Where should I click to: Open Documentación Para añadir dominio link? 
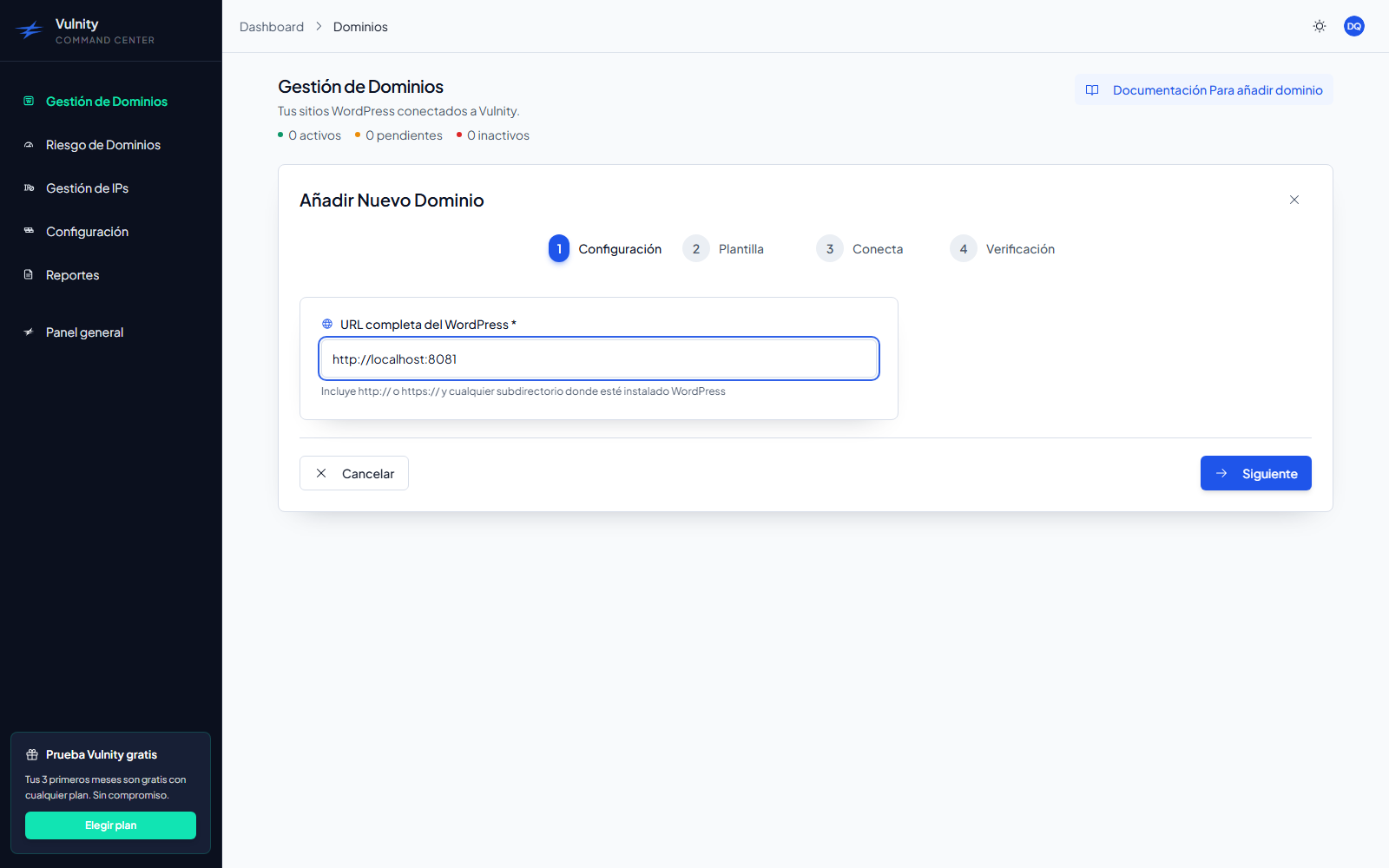[1204, 90]
